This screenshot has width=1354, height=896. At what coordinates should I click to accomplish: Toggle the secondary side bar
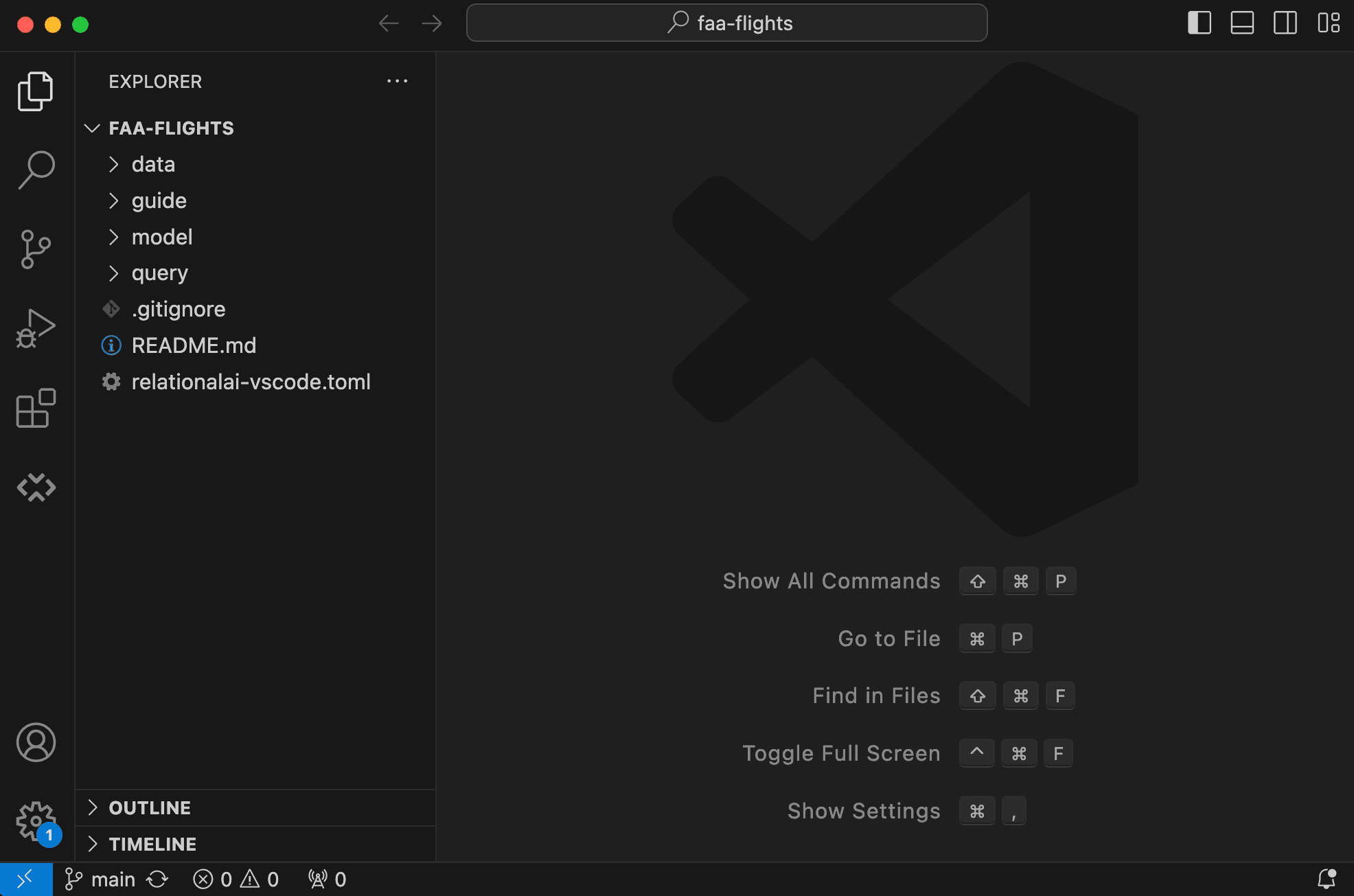click(x=1285, y=23)
